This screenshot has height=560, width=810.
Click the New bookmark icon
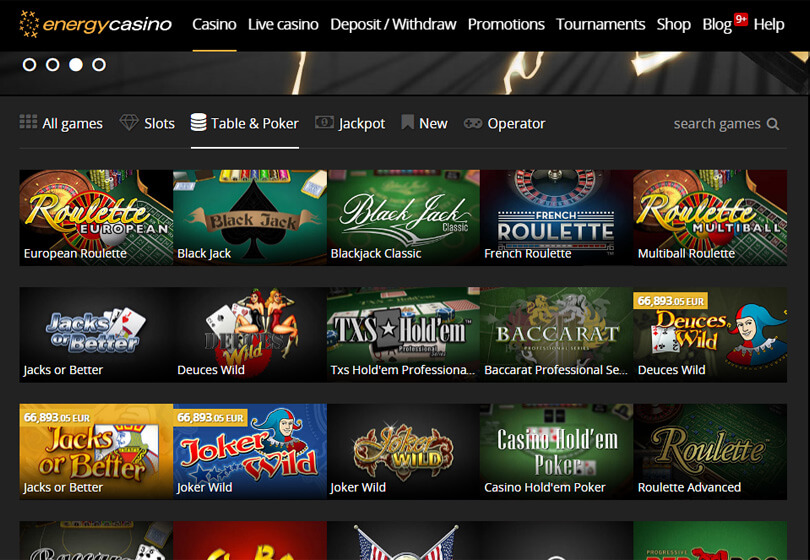[407, 123]
